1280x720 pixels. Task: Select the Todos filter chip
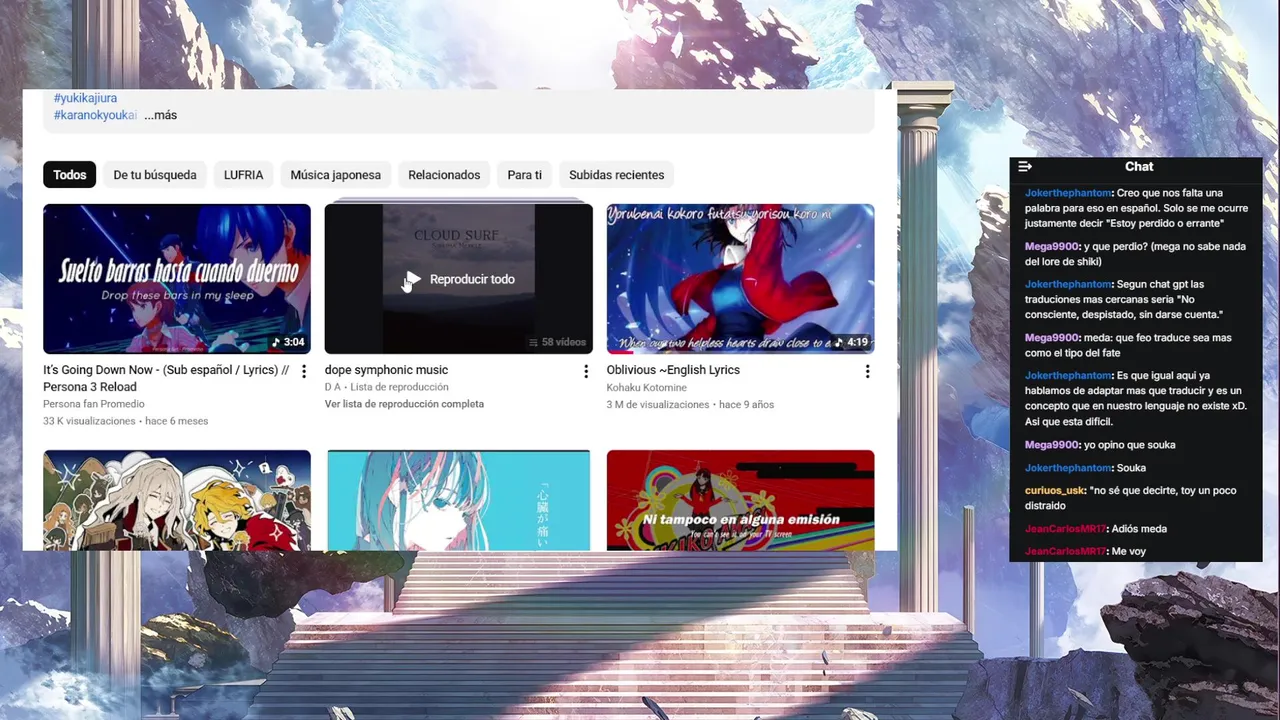coord(69,175)
